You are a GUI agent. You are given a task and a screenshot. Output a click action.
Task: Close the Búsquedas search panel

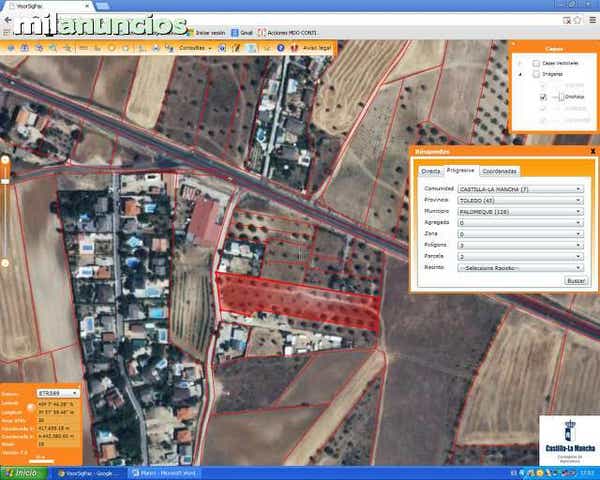coord(593,151)
